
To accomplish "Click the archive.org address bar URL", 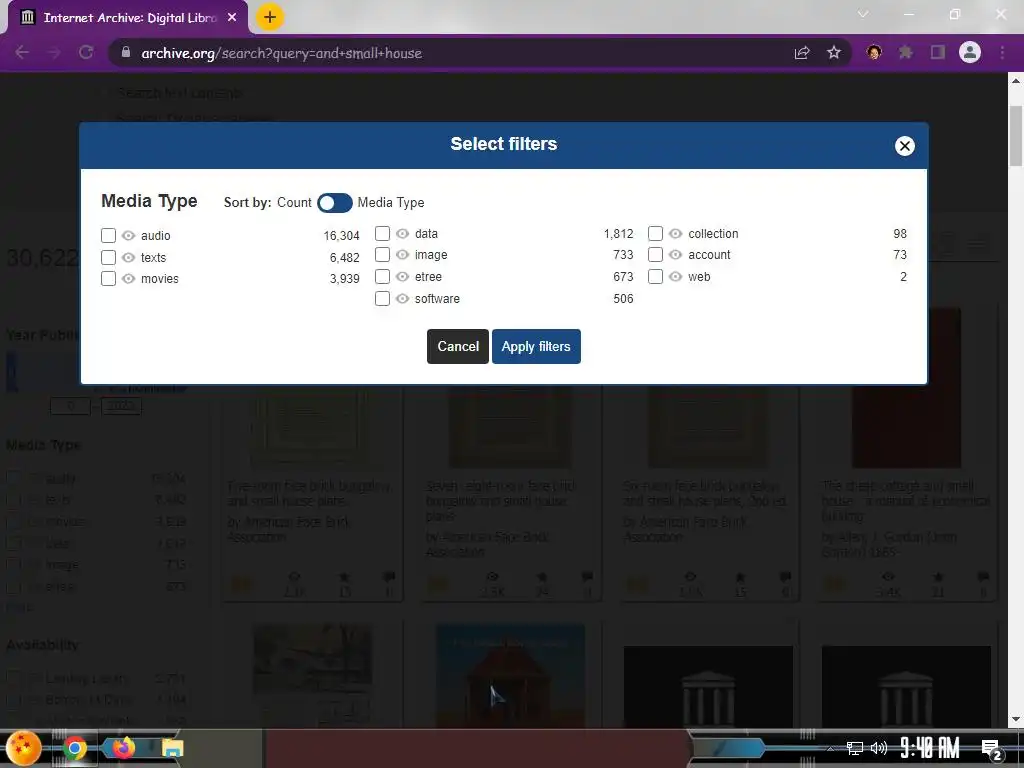I will (x=281, y=53).
